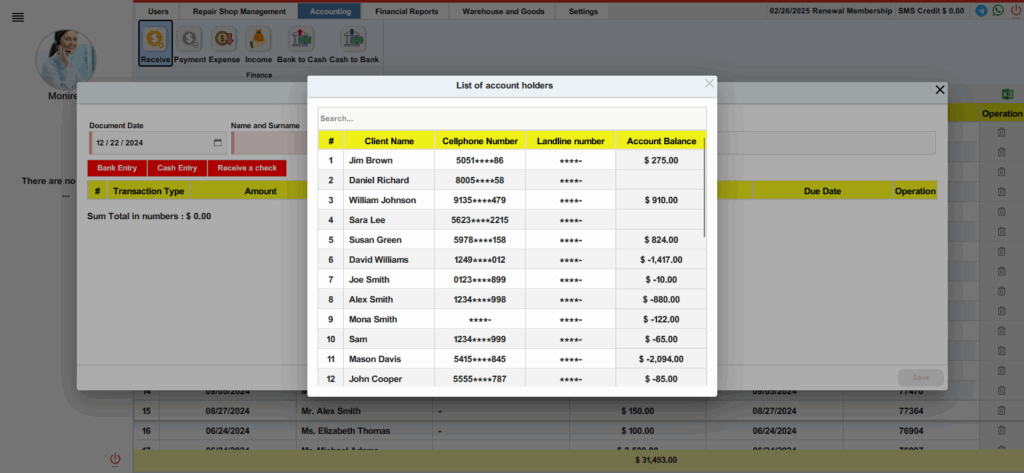The width and height of the screenshot is (1024, 473).
Task: Click trash icon in row 16 Elizabeth Thomas
Action: pos(1001,431)
